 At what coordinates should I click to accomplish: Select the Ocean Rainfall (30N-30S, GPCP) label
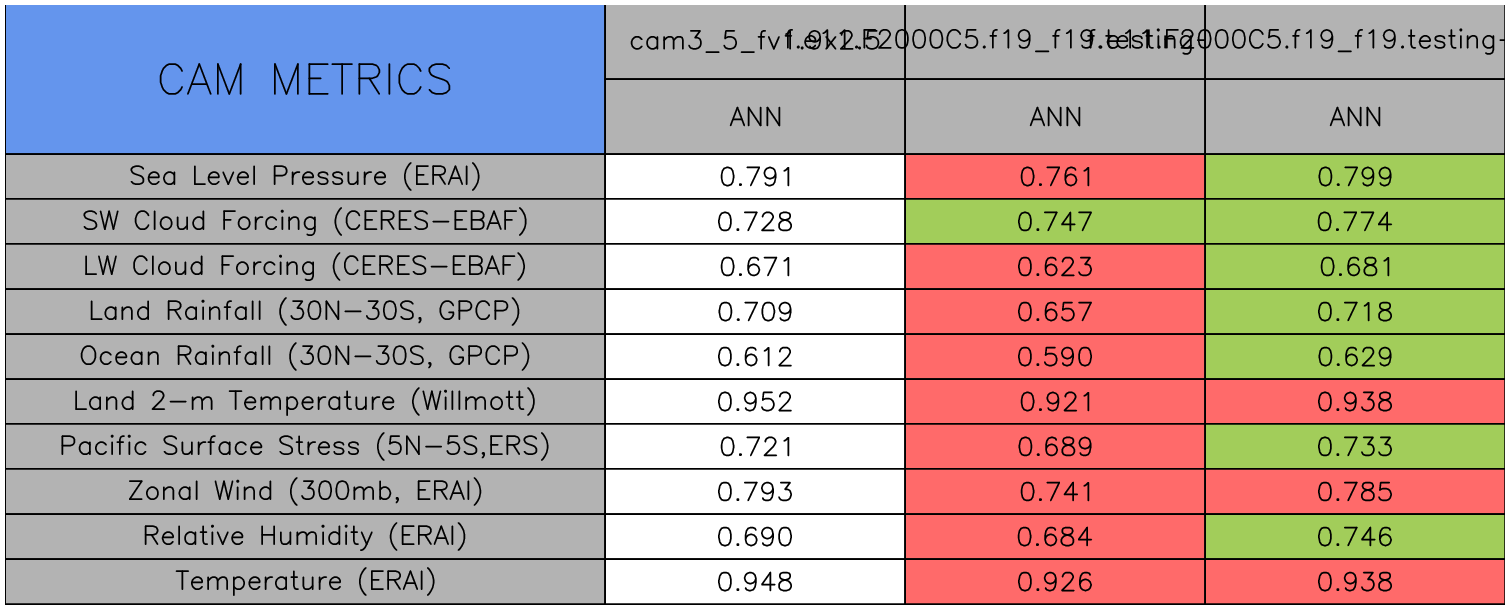click(x=305, y=357)
